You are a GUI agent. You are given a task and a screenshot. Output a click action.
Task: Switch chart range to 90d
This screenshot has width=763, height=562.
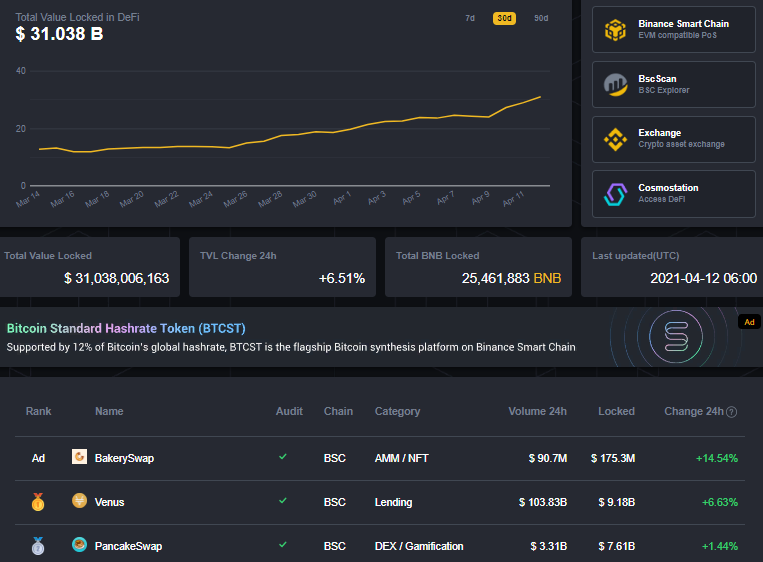click(540, 18)
